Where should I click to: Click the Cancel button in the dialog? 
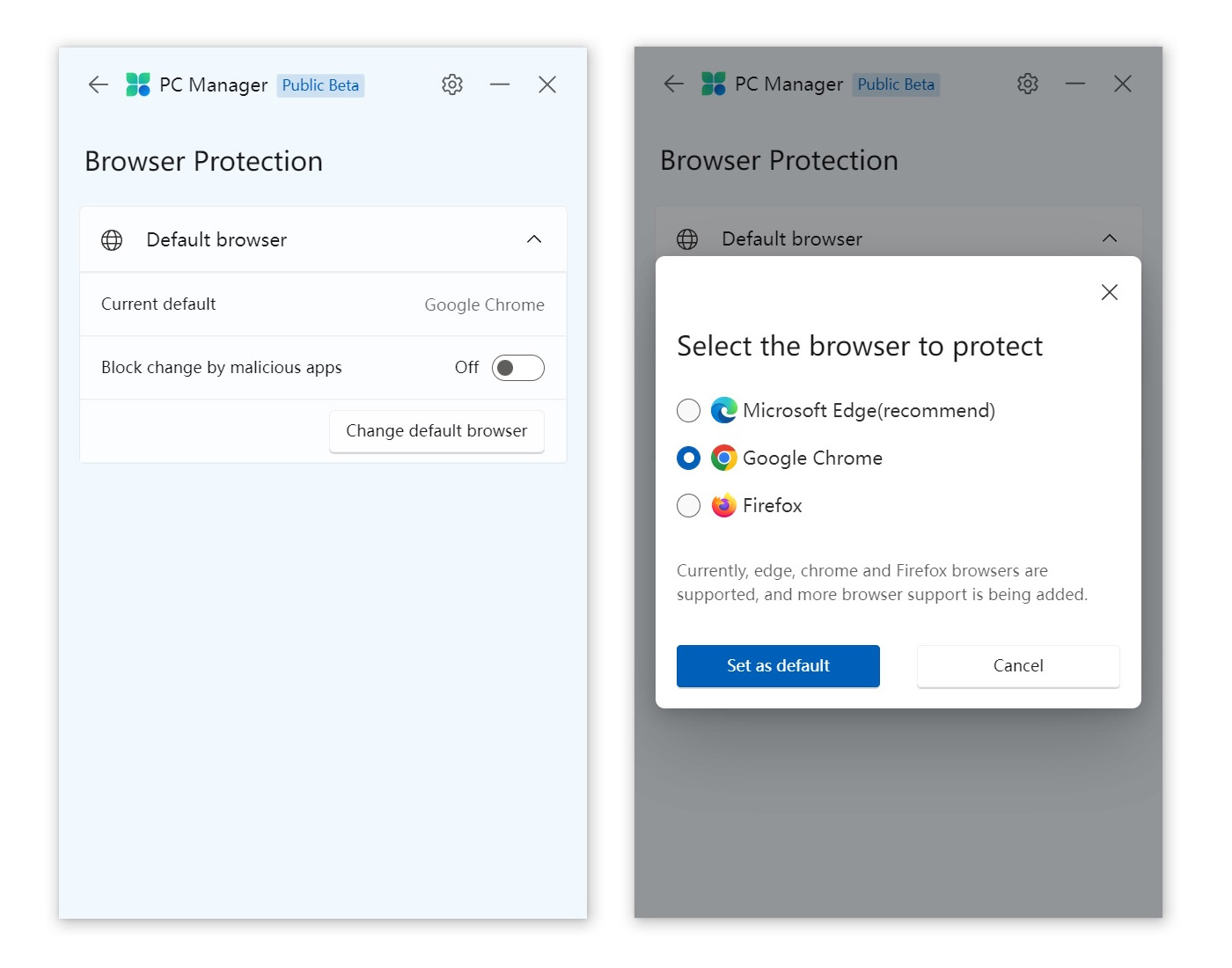coord(1018,666)
